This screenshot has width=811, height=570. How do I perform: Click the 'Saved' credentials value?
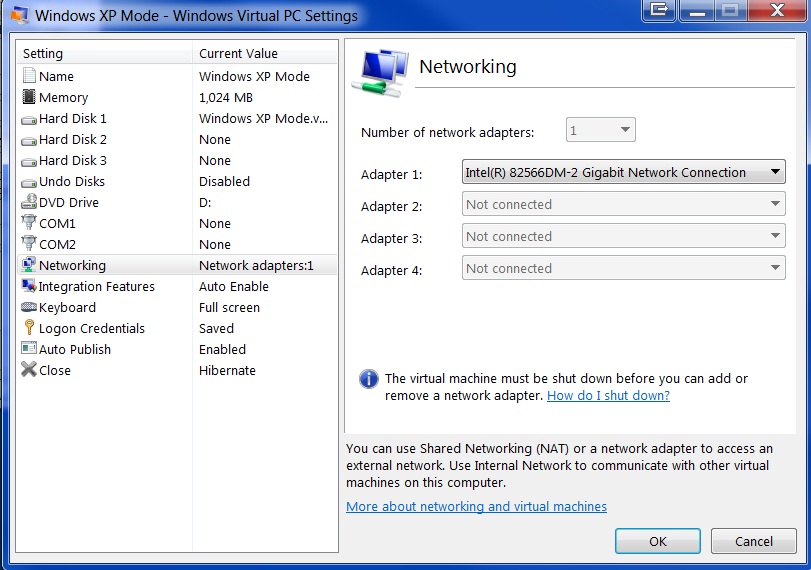(216, 328)
